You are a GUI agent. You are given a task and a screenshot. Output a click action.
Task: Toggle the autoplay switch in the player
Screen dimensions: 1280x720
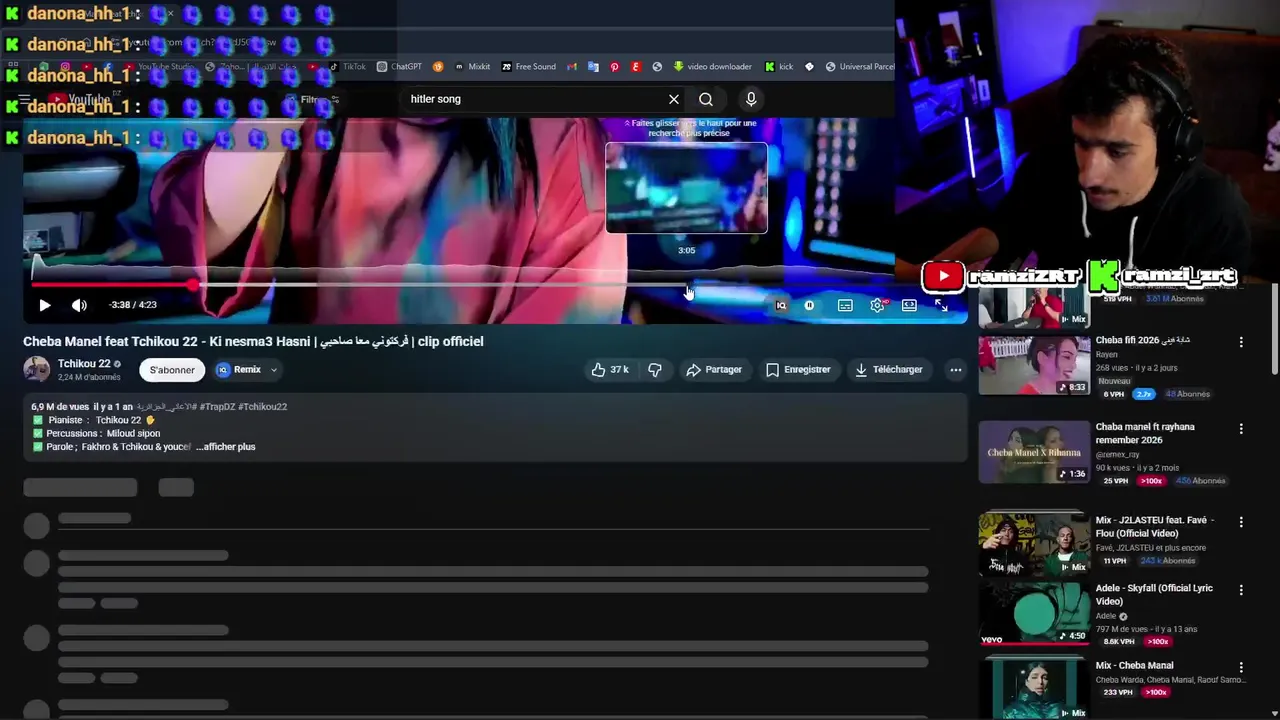(x=809, y=305)
